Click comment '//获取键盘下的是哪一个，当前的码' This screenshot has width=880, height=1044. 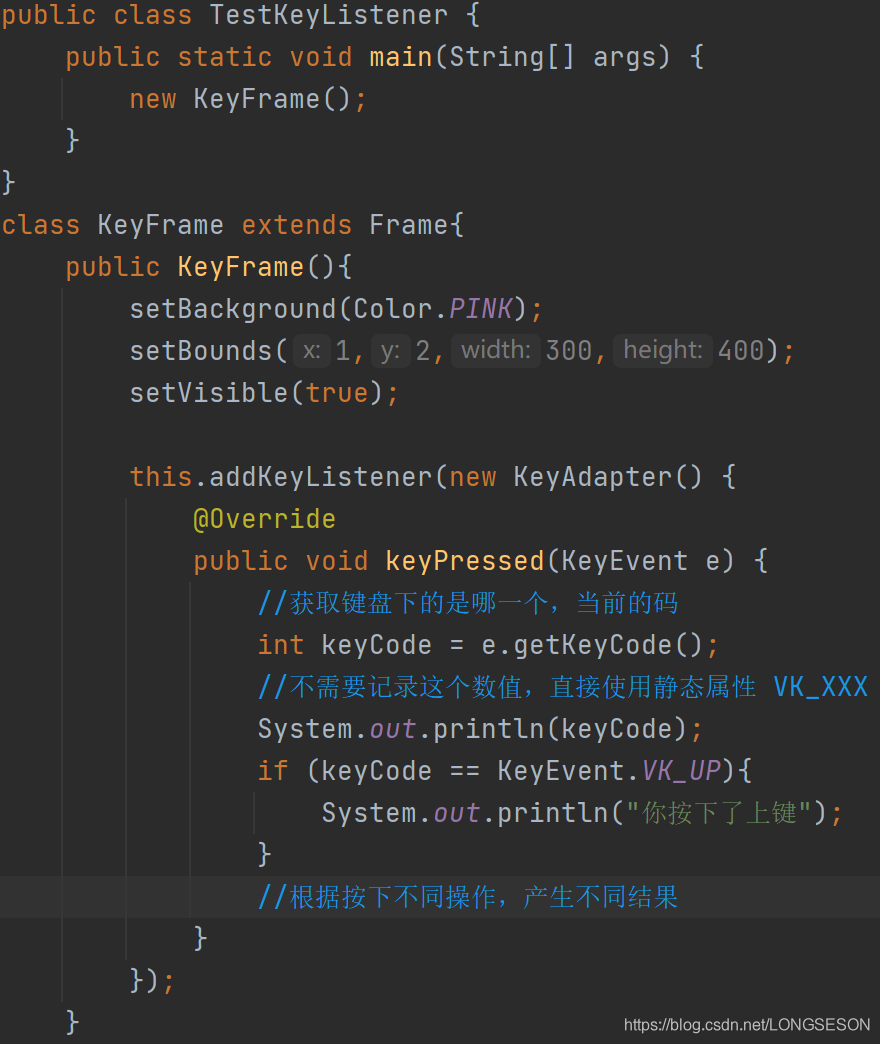coord(468,603)
